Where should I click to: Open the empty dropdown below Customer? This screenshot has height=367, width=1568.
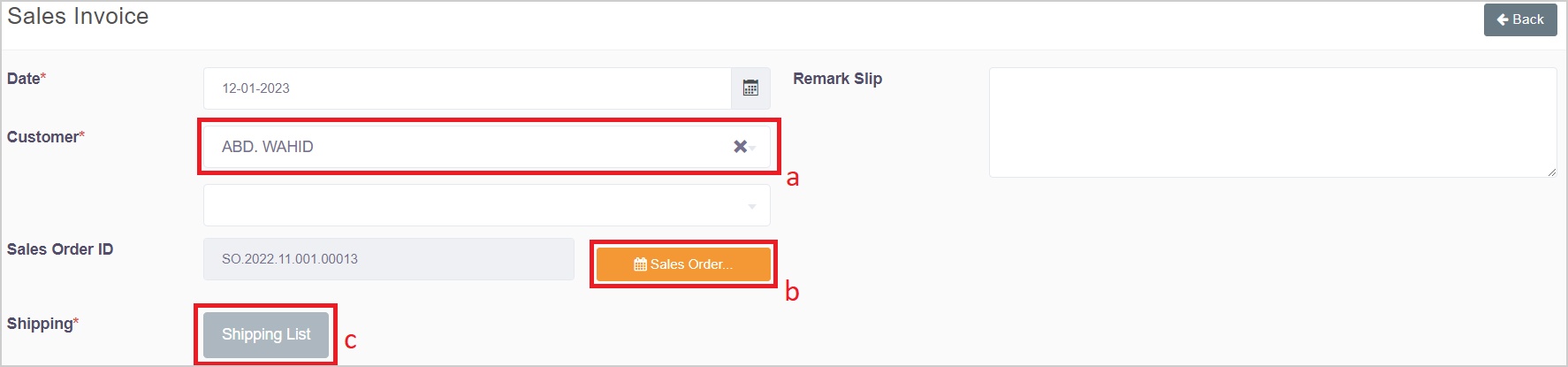(x=486, y=205)
